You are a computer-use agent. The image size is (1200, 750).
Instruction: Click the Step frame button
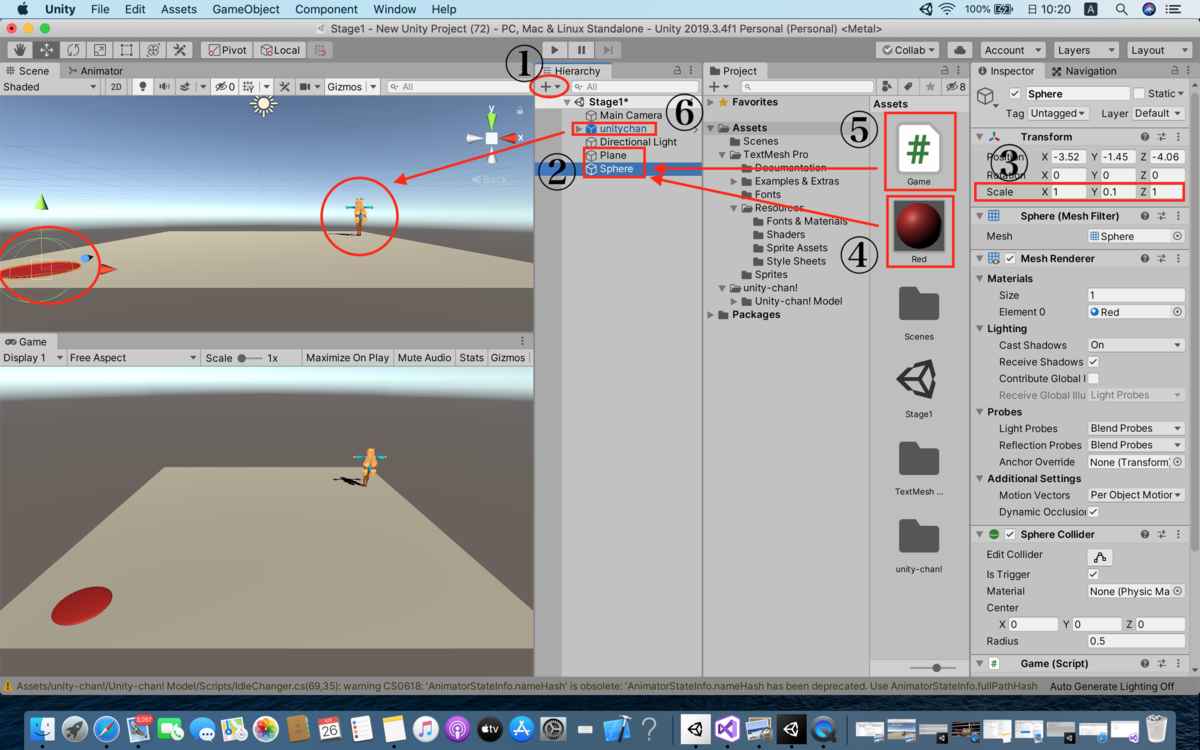click(608, 50)
